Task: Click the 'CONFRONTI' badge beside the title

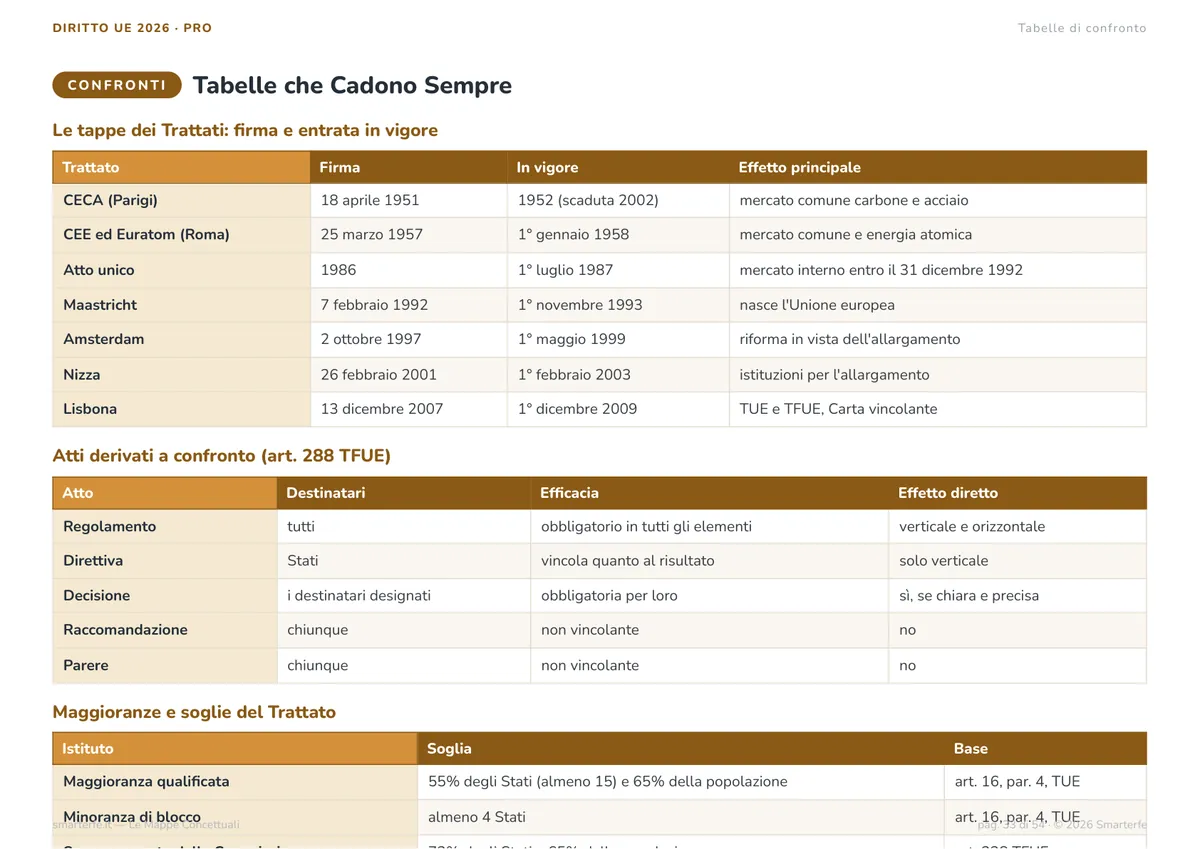Action: [117, 85]
